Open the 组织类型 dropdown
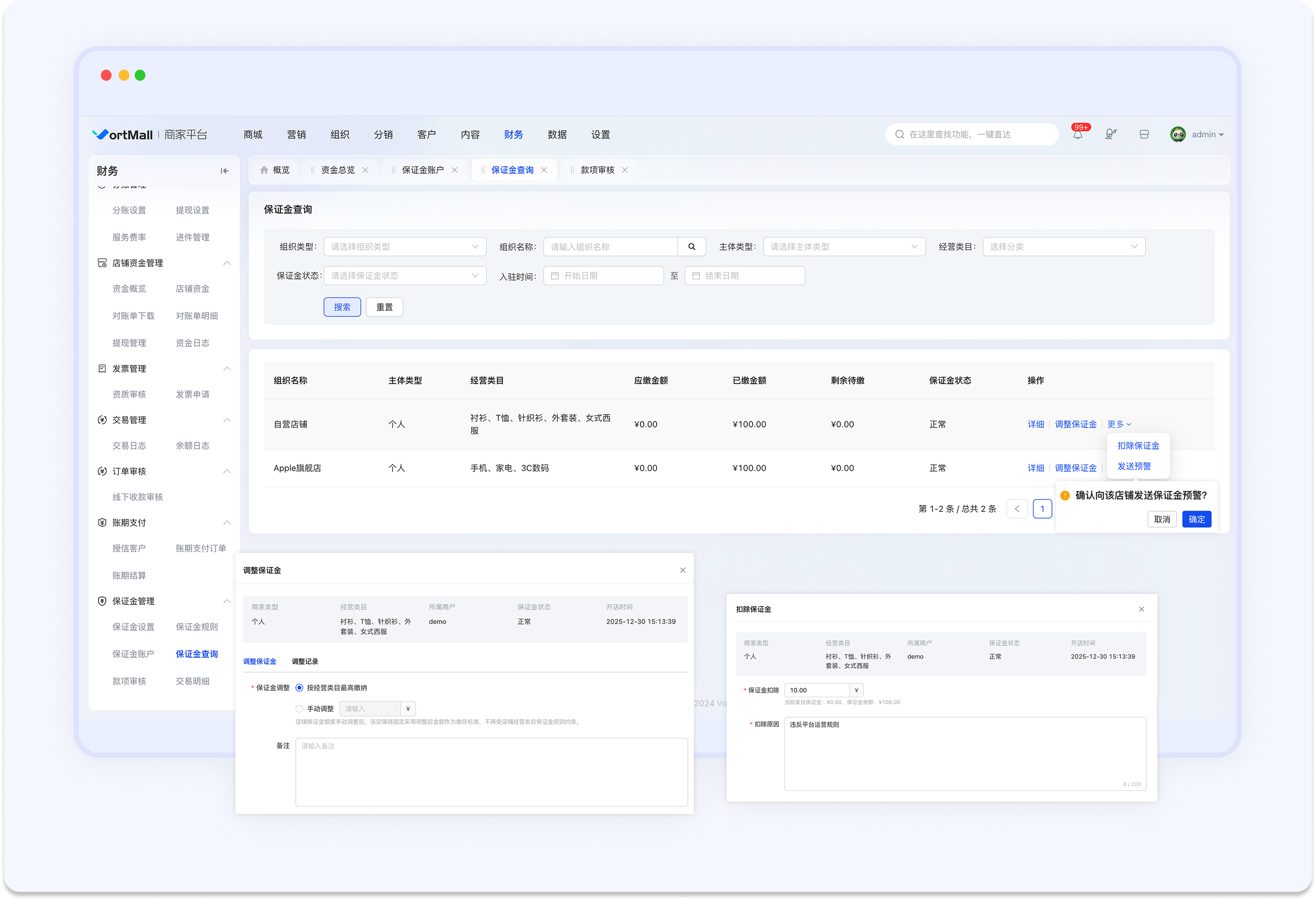 tap(404, 247)
